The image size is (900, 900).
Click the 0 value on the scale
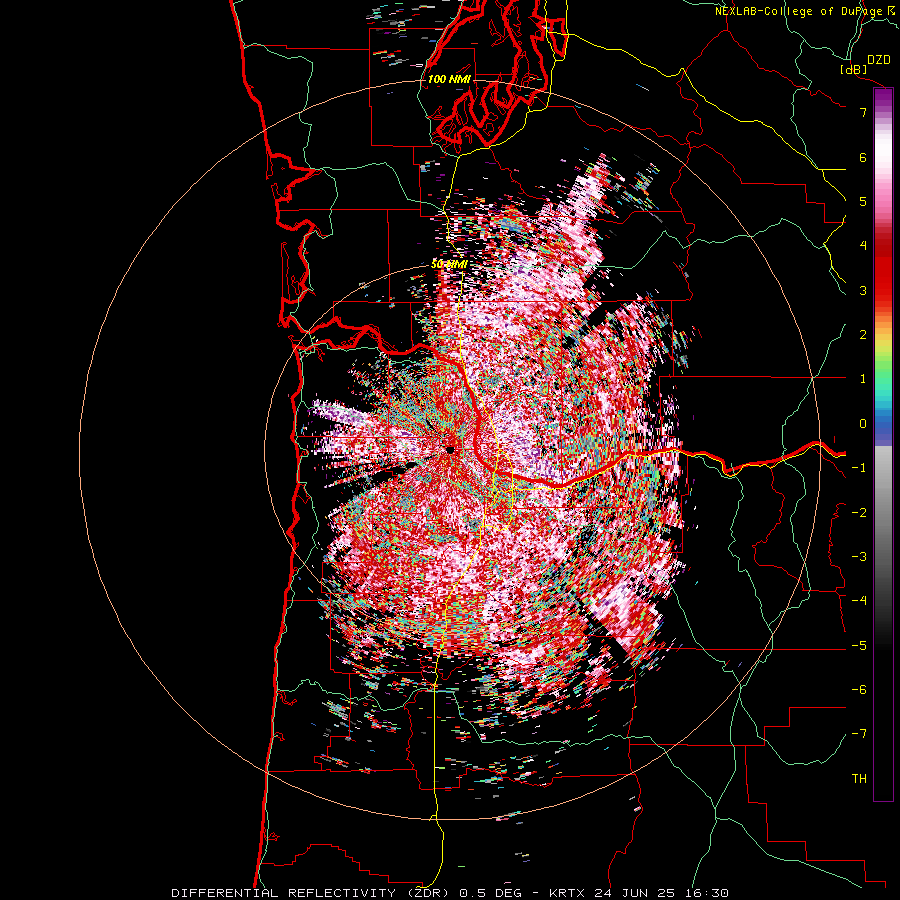point(863,424)
